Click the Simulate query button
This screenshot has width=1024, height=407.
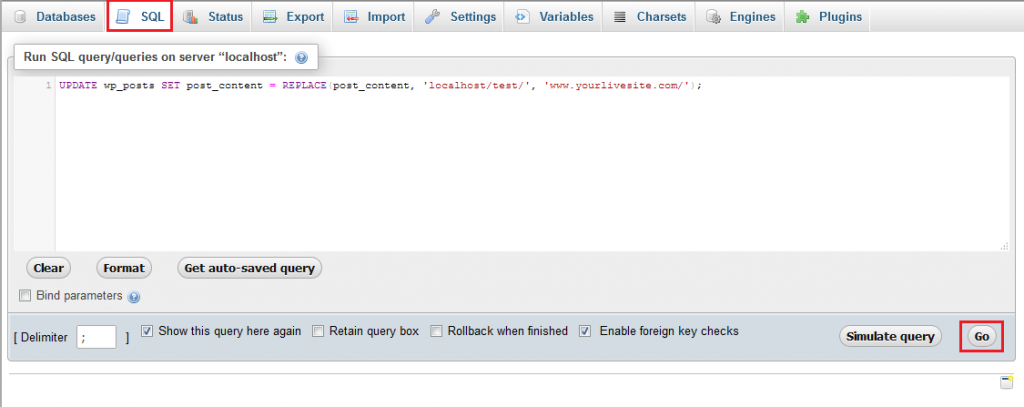click(890, 337)
